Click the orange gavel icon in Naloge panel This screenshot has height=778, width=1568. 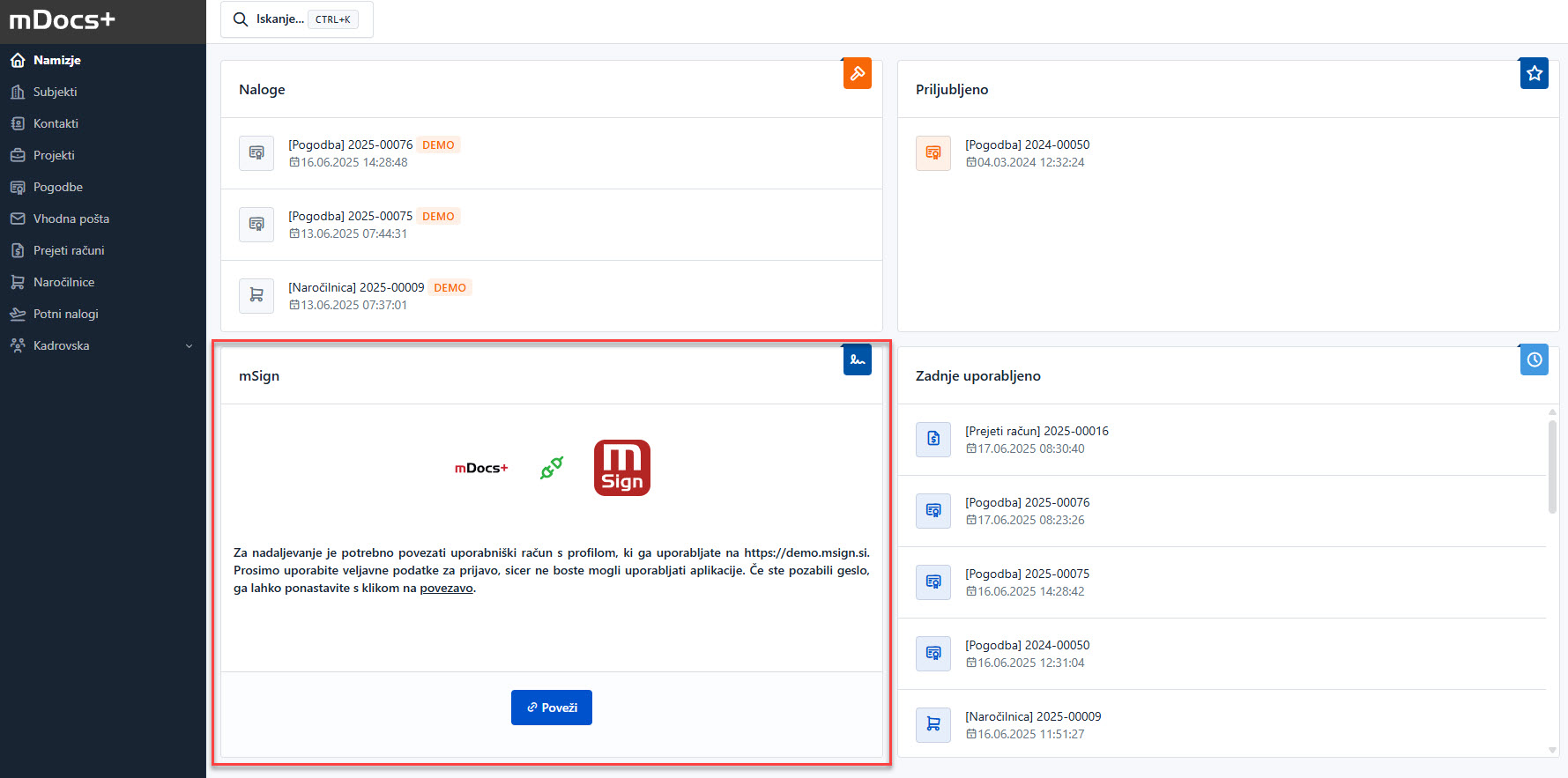click(857, 74)
